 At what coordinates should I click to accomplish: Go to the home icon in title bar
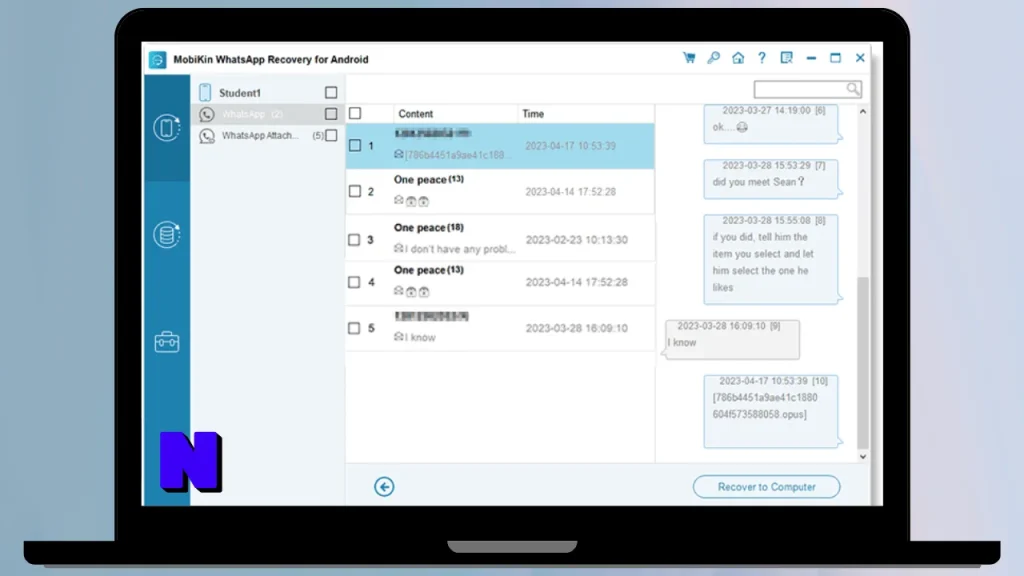tap(738, 58)
